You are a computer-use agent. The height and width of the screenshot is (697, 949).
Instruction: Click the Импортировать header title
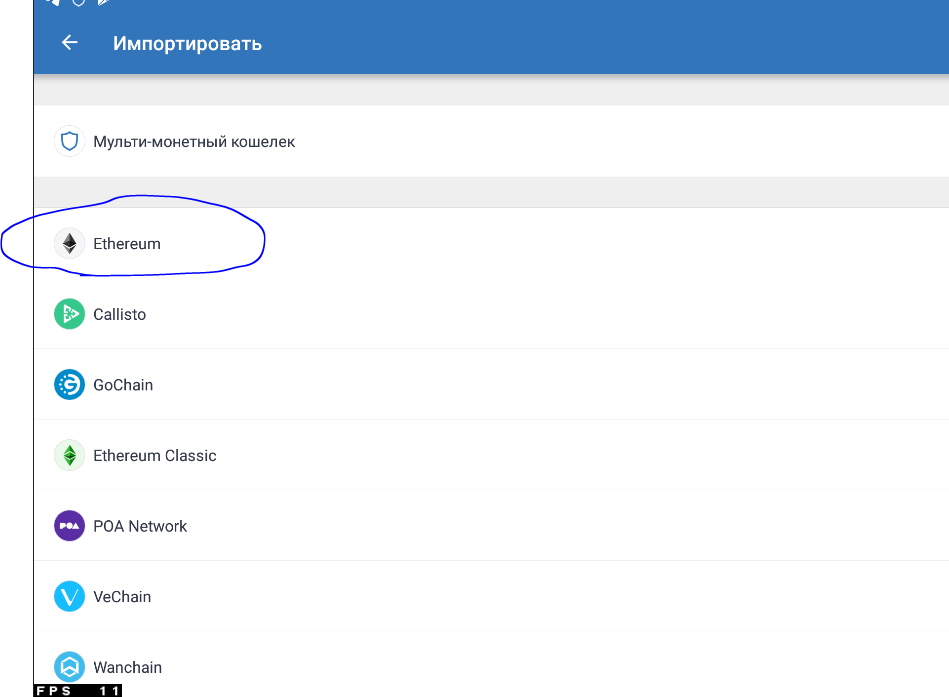click(x=187, y=44)
